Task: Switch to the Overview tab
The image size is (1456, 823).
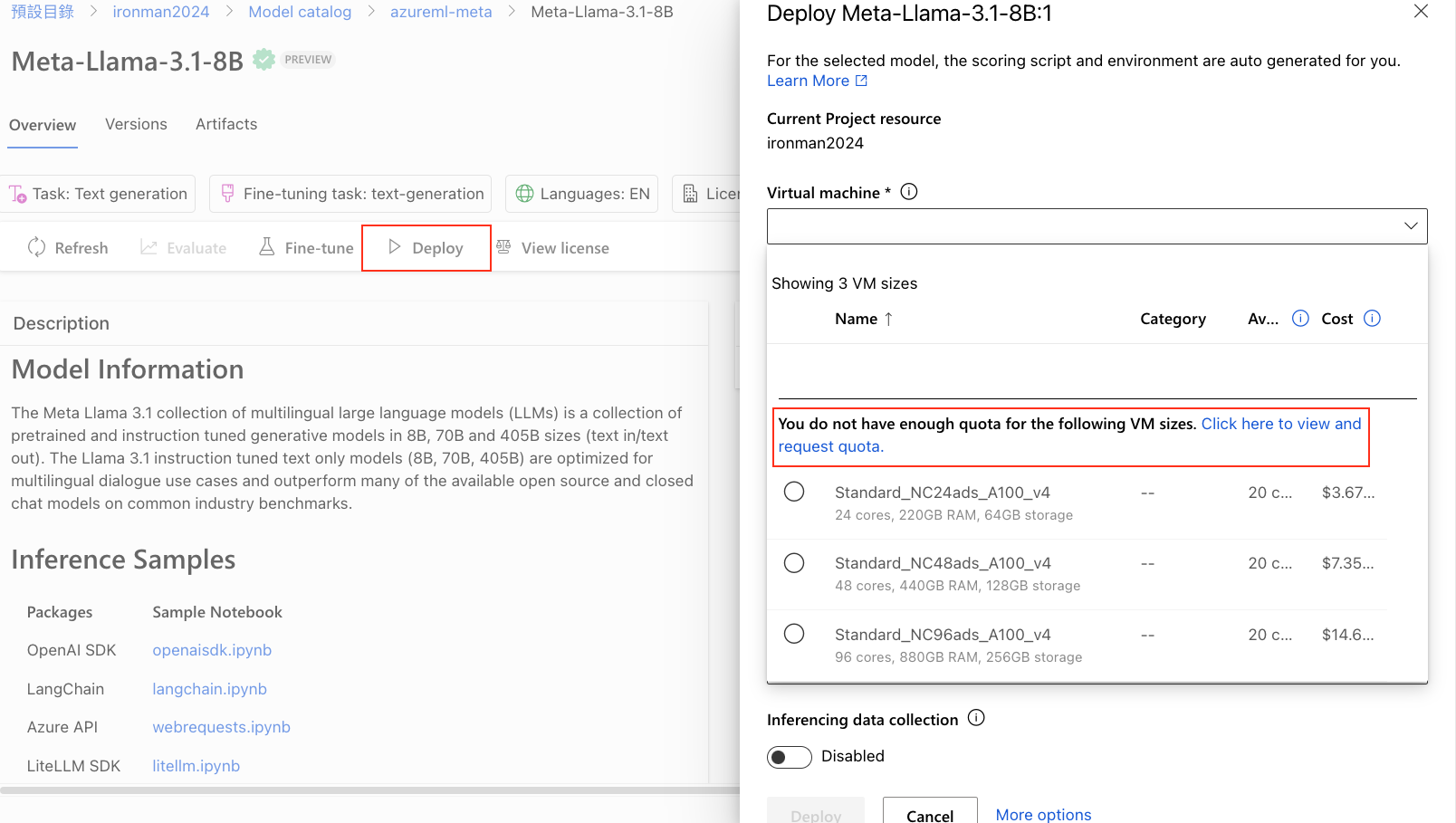Action: point(43,125)
